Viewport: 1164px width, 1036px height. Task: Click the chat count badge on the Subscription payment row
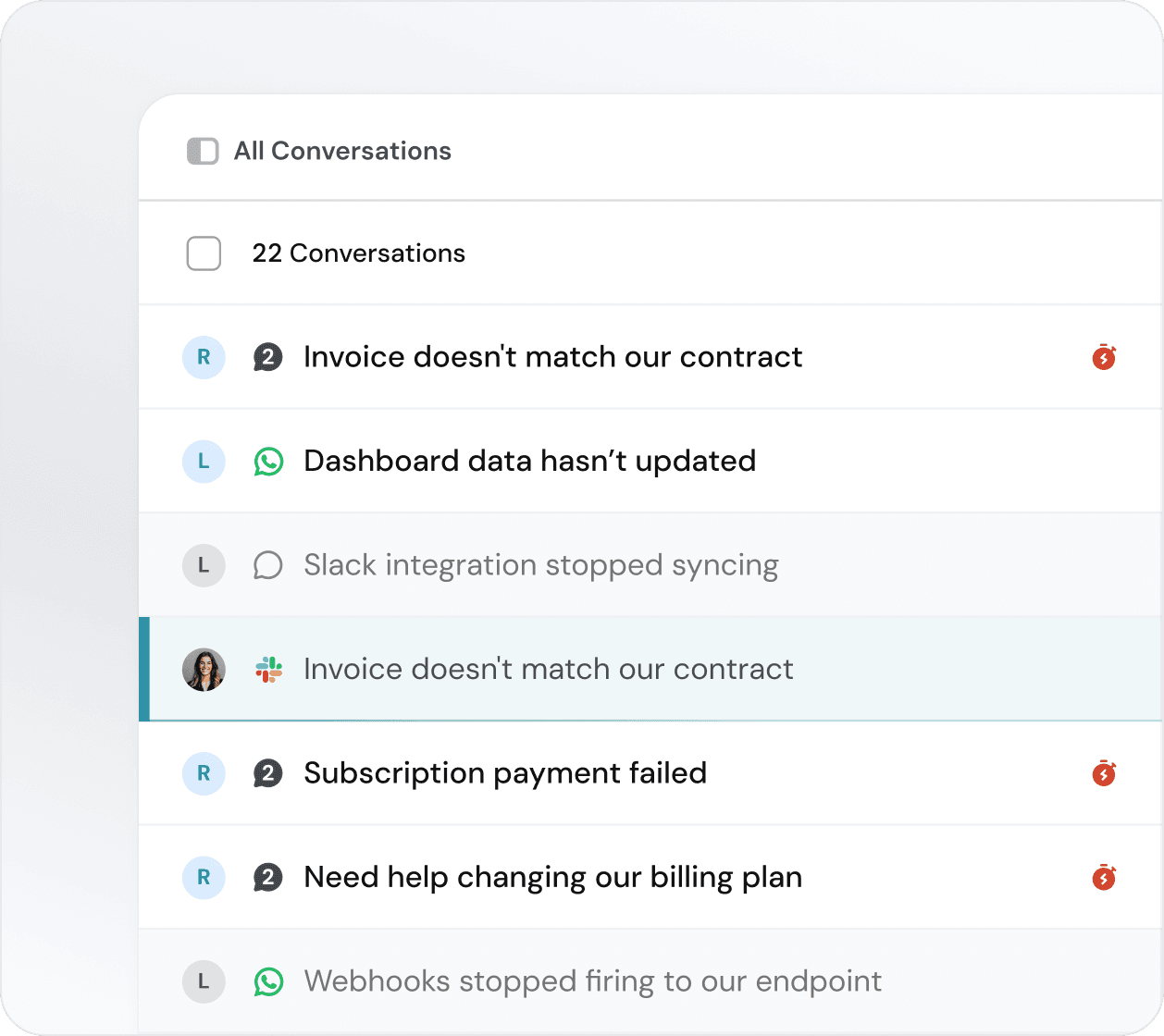[x=268, y=773]
